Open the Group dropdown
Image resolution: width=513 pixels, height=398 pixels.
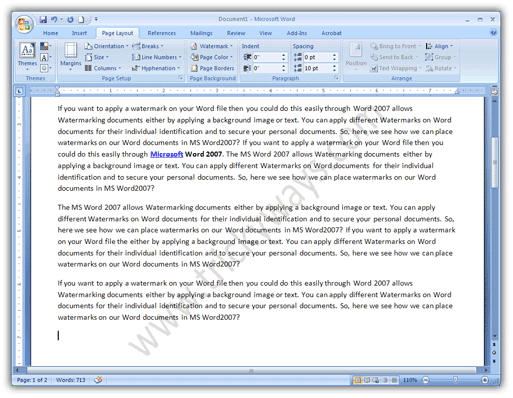click(x=440, y=57)
